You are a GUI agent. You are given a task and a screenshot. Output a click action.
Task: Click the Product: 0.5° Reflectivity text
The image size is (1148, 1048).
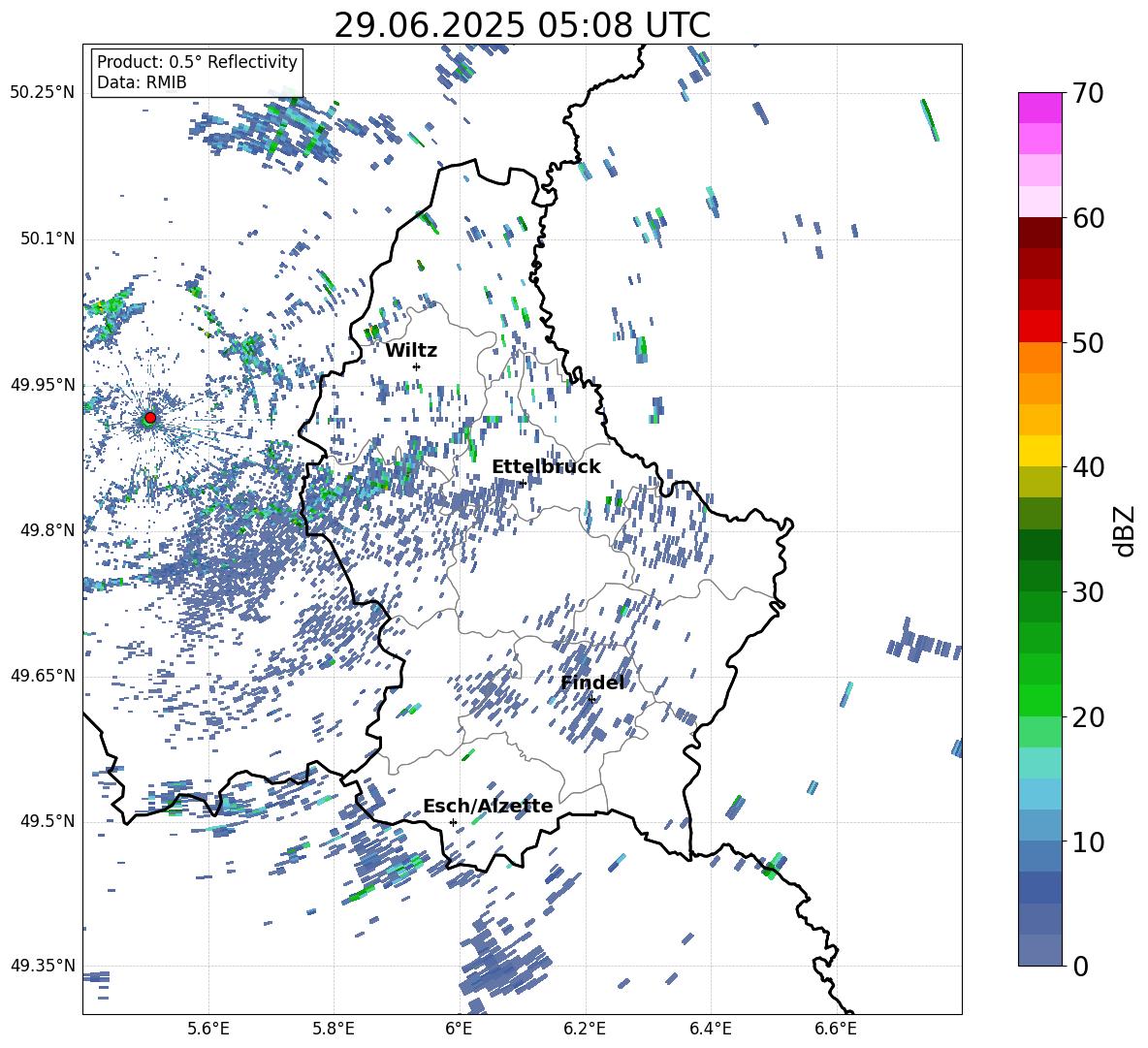pos(197,62)
